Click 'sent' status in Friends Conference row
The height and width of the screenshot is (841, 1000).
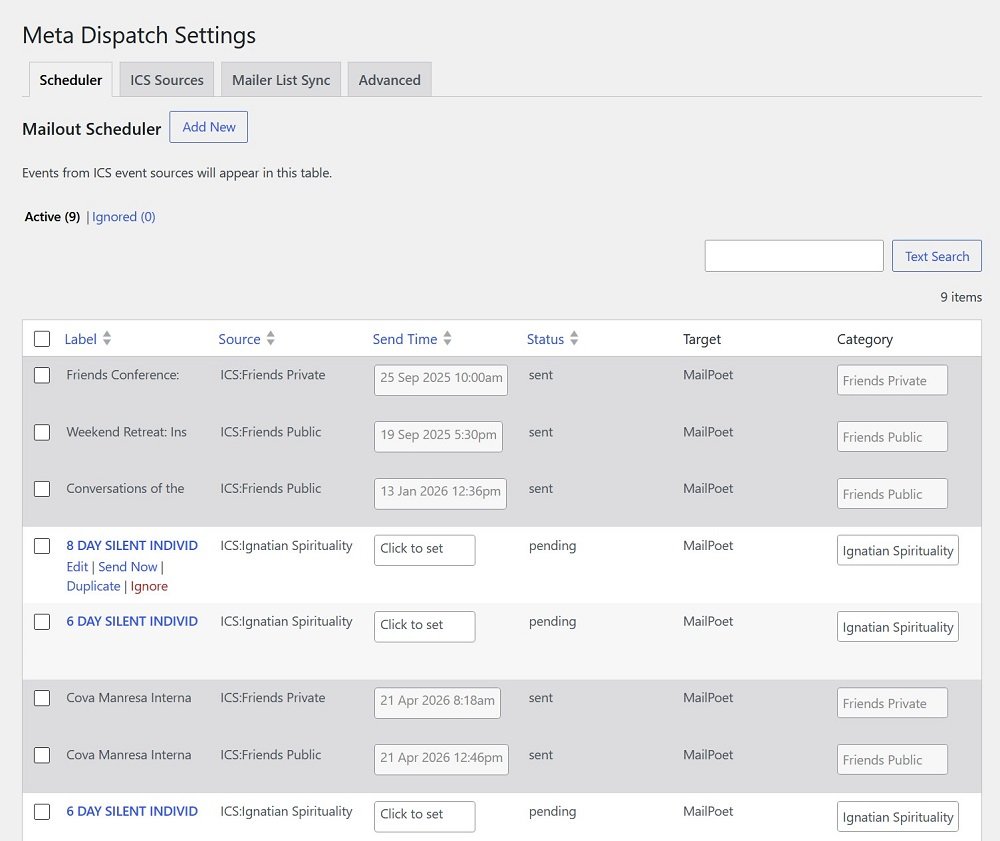541,375
